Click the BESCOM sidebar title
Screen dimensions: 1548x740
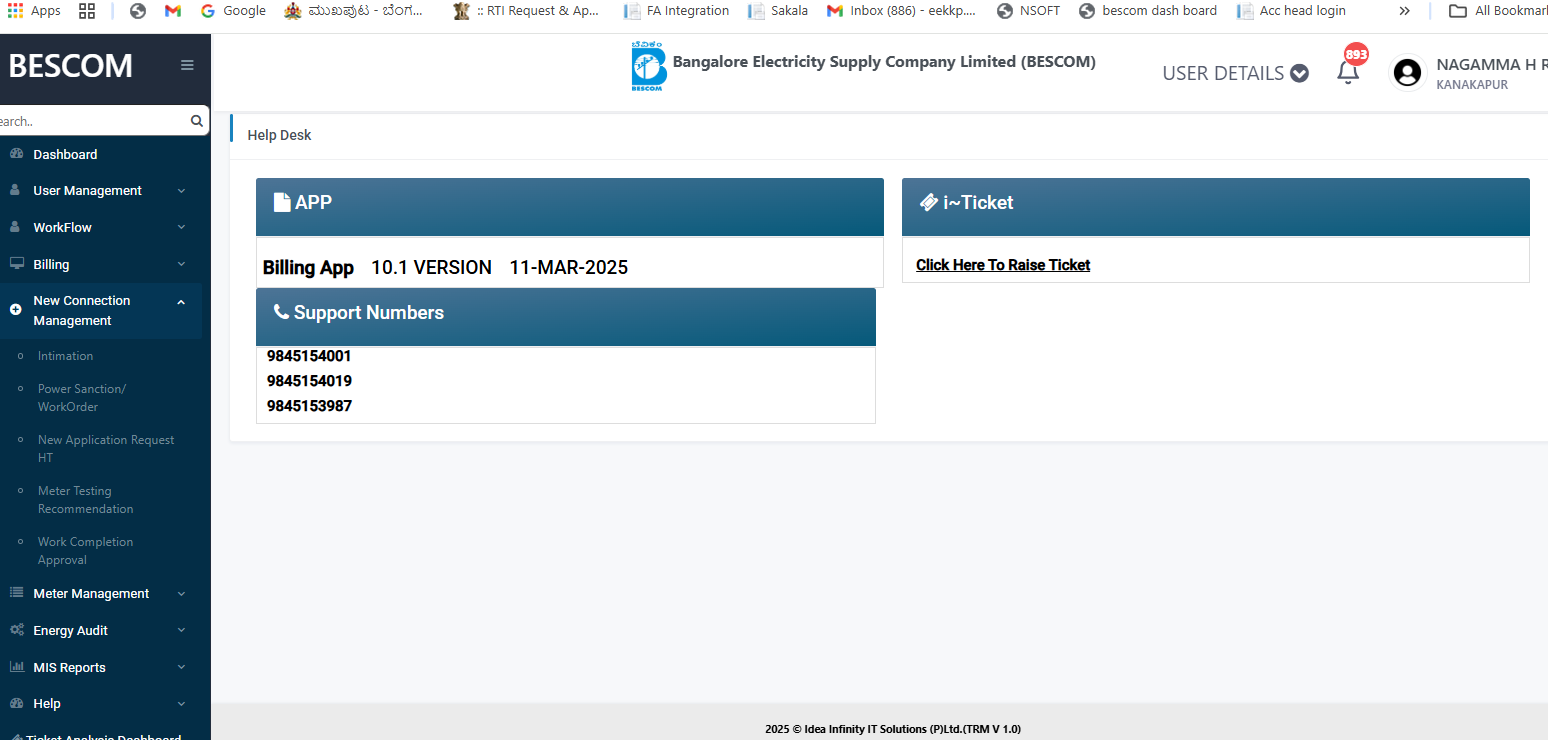(x=70, y=66)
